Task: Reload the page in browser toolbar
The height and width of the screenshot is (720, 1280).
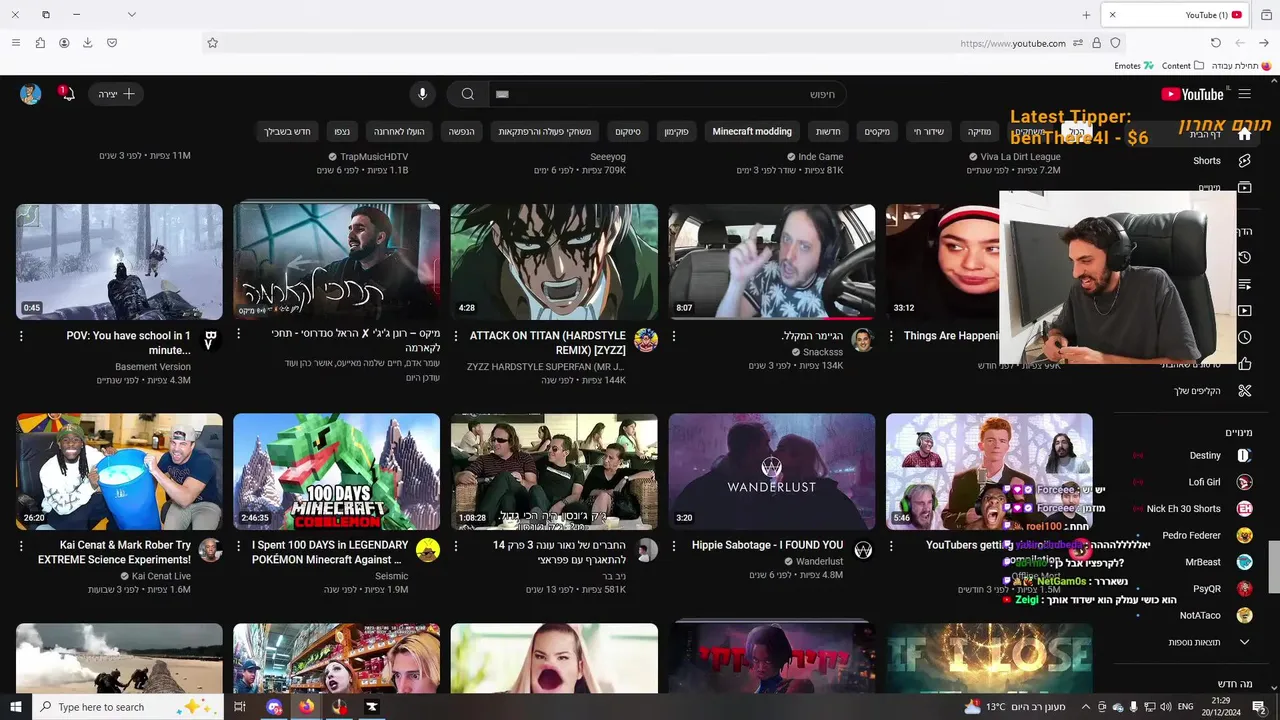Action: pos(1216,43)
